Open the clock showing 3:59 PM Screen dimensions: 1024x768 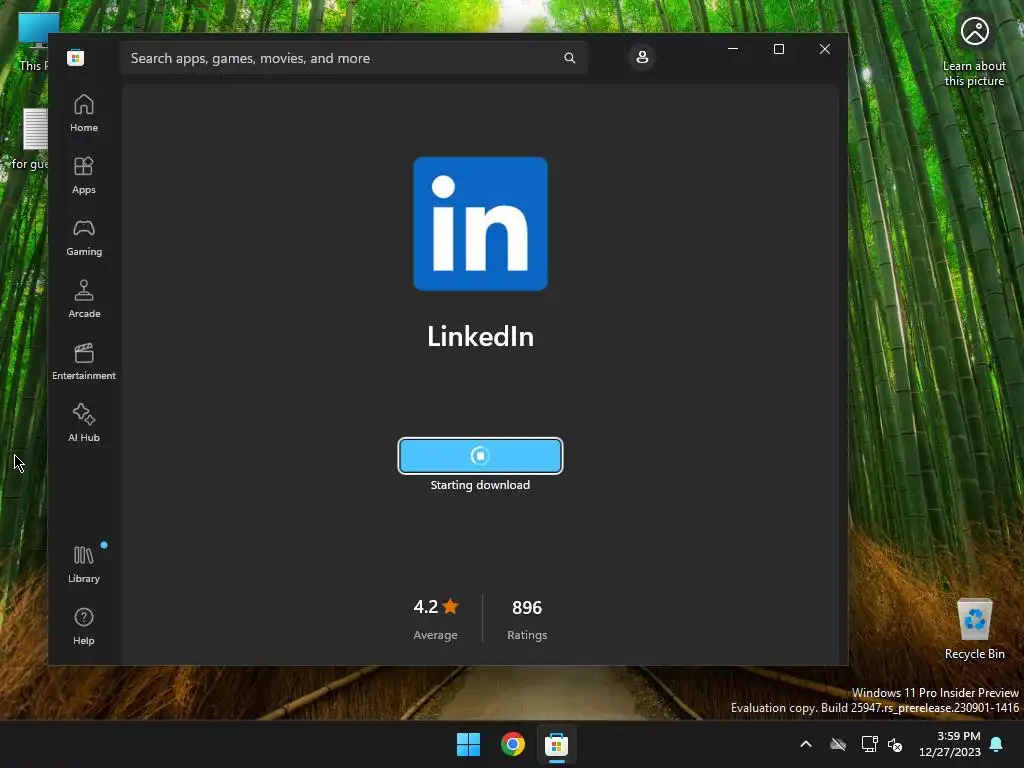950,744
